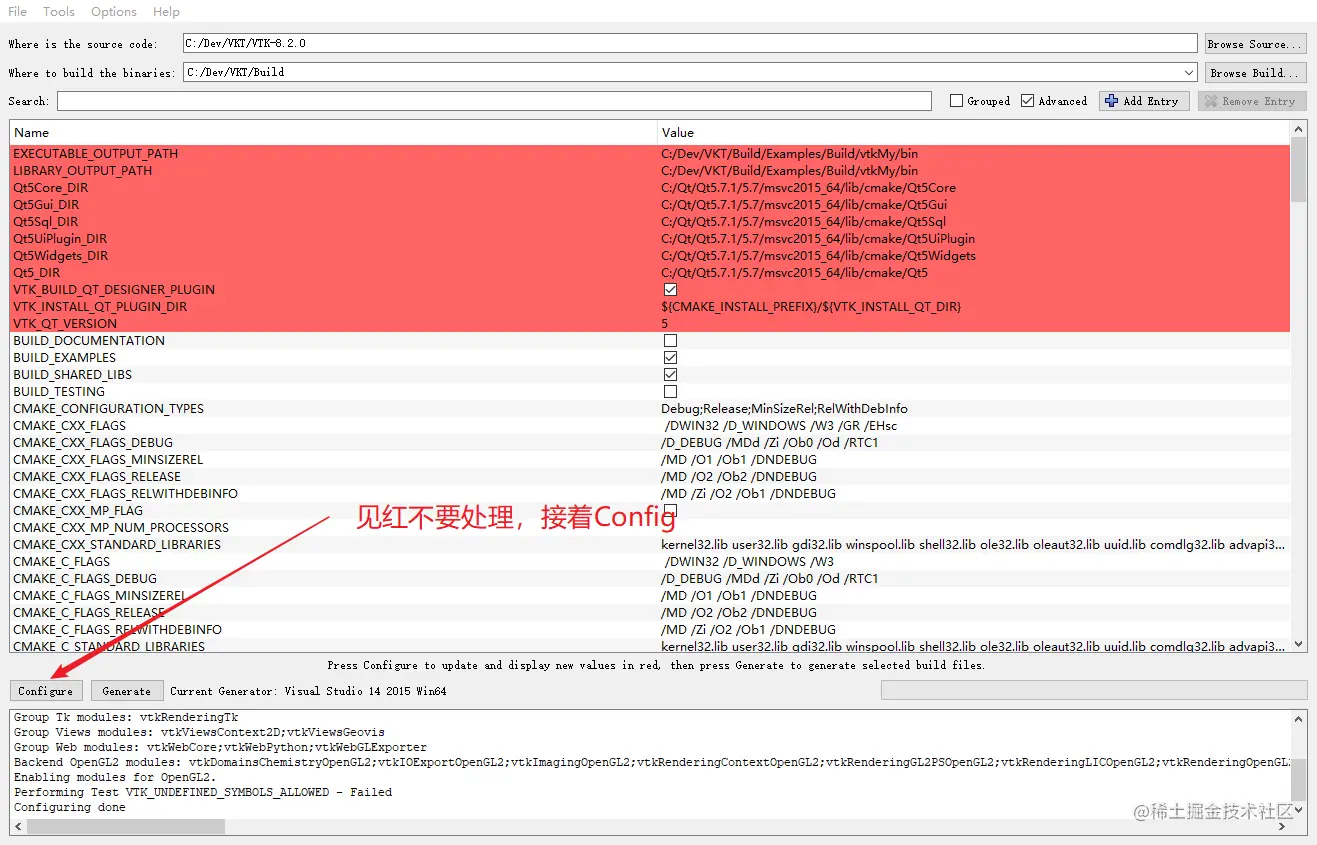
Task: Click the ${CMAKE_INSTALL_PREFIX}/${VTK_INSTALL_QT_DIR} value
Action: (x=811, y=307)
